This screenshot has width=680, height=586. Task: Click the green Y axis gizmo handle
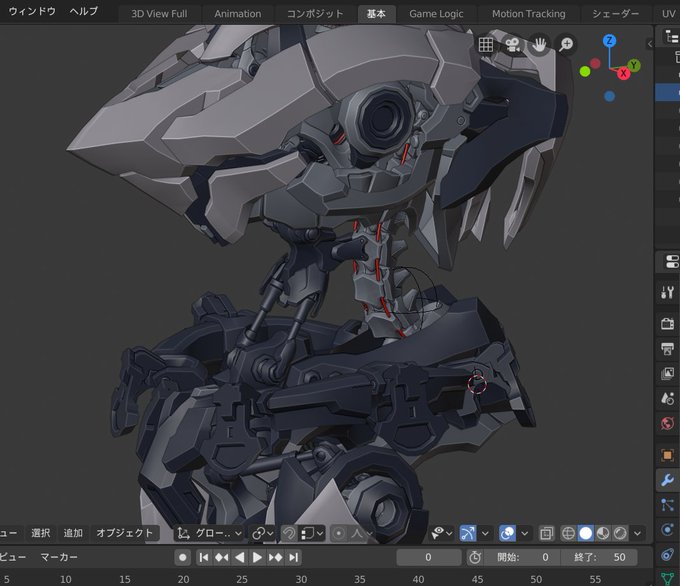coord(634,65)
